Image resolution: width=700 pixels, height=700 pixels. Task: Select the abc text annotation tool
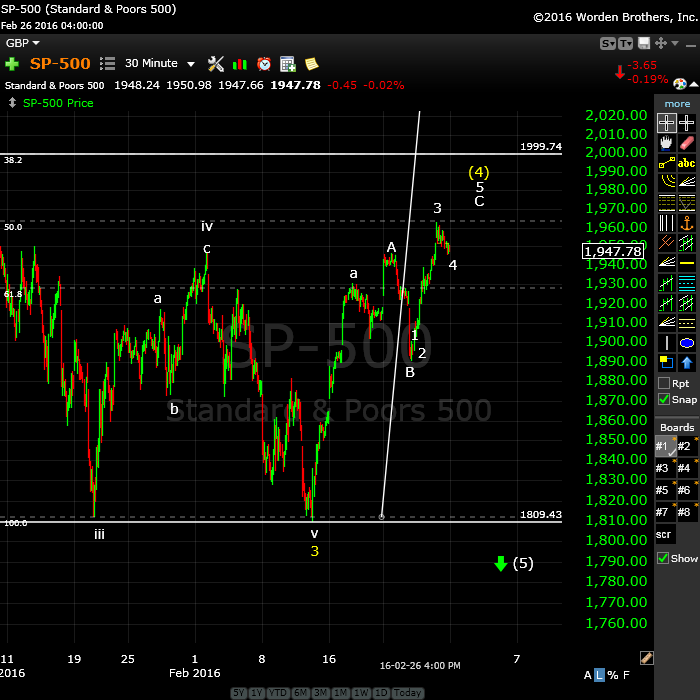[x=686, y=163]
